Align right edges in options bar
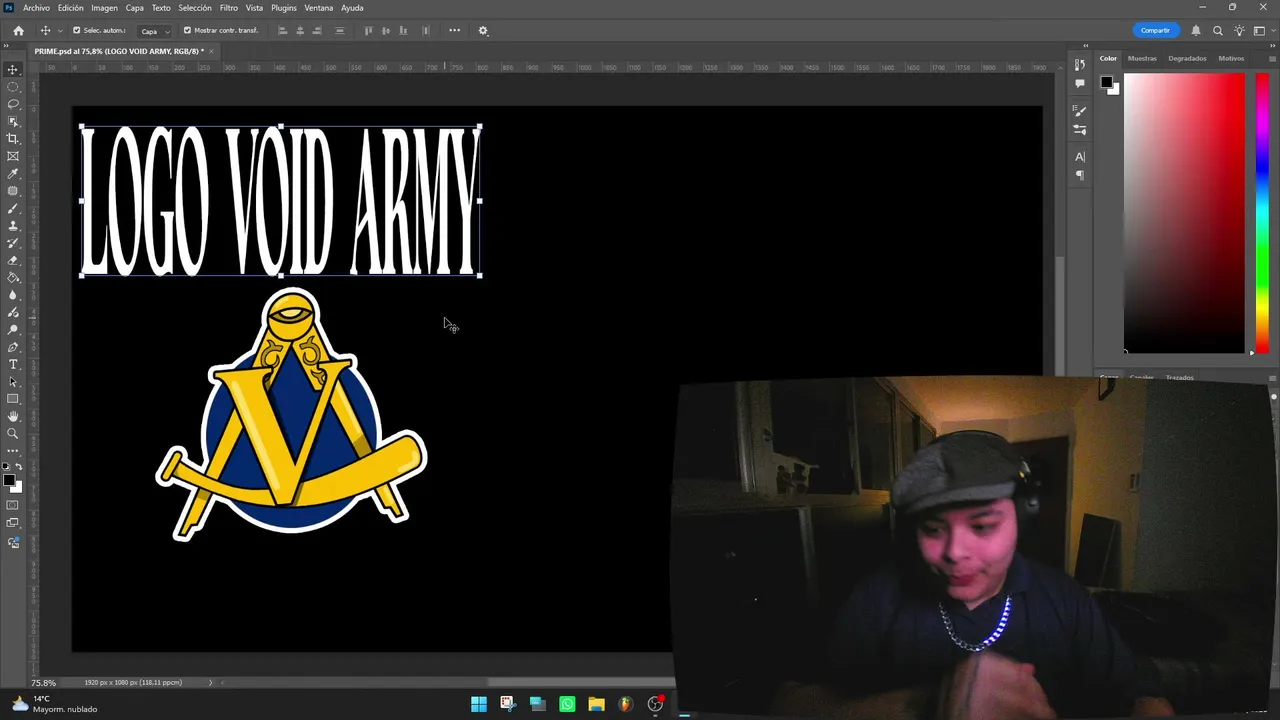 point(318,31)
